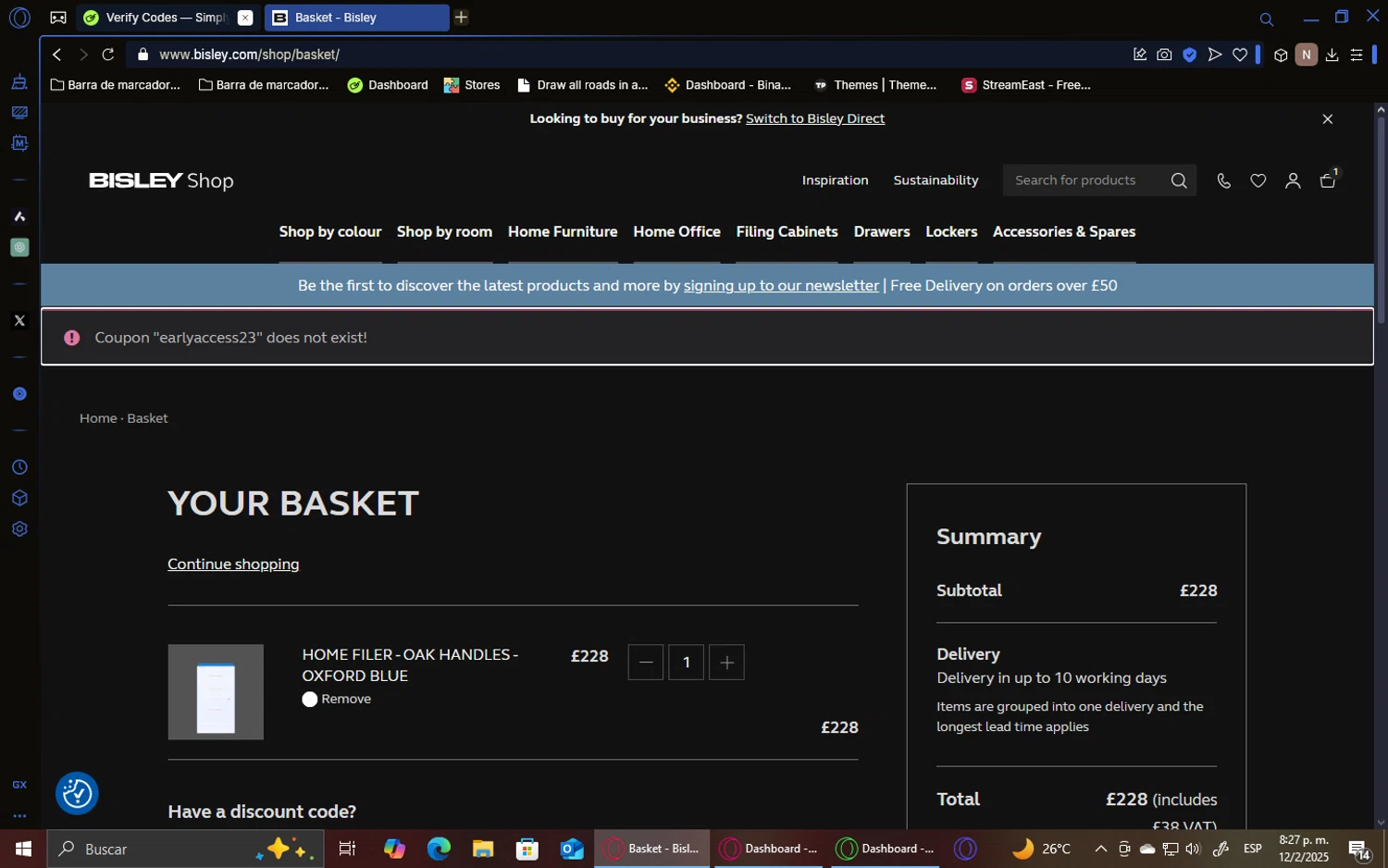Open the Home Office menu

point(676,232)
